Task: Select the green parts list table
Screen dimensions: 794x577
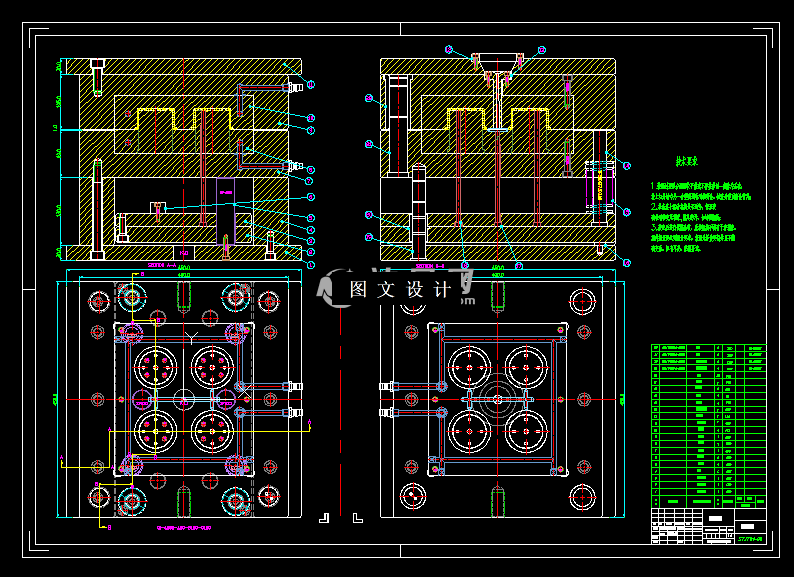Action: [708, 426]
